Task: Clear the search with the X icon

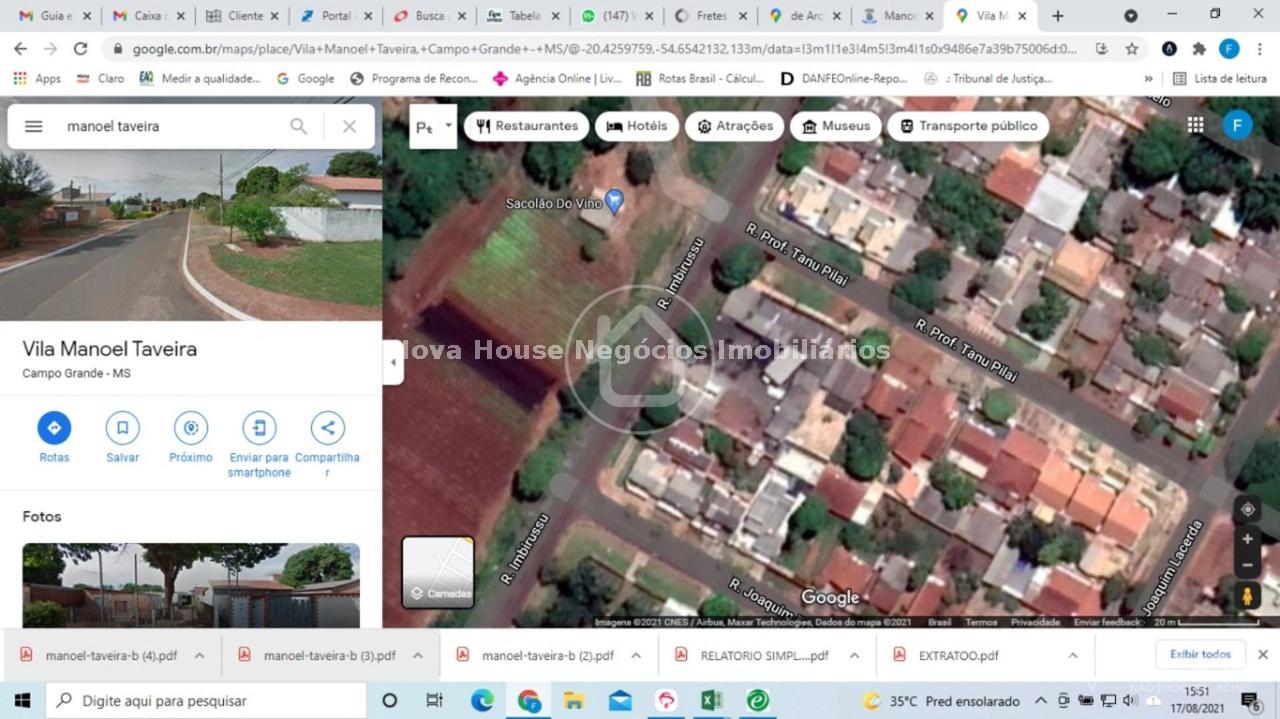Action: (349, 126)
